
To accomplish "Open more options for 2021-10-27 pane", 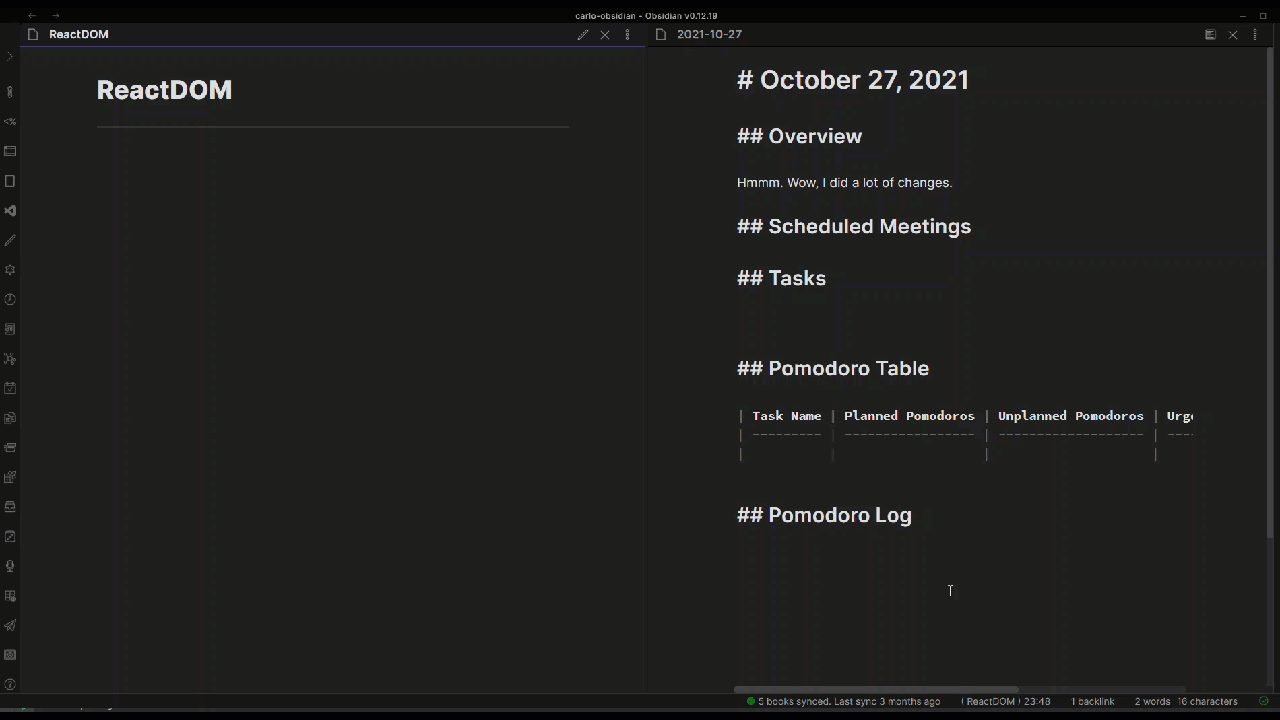I will [1255, 34].
